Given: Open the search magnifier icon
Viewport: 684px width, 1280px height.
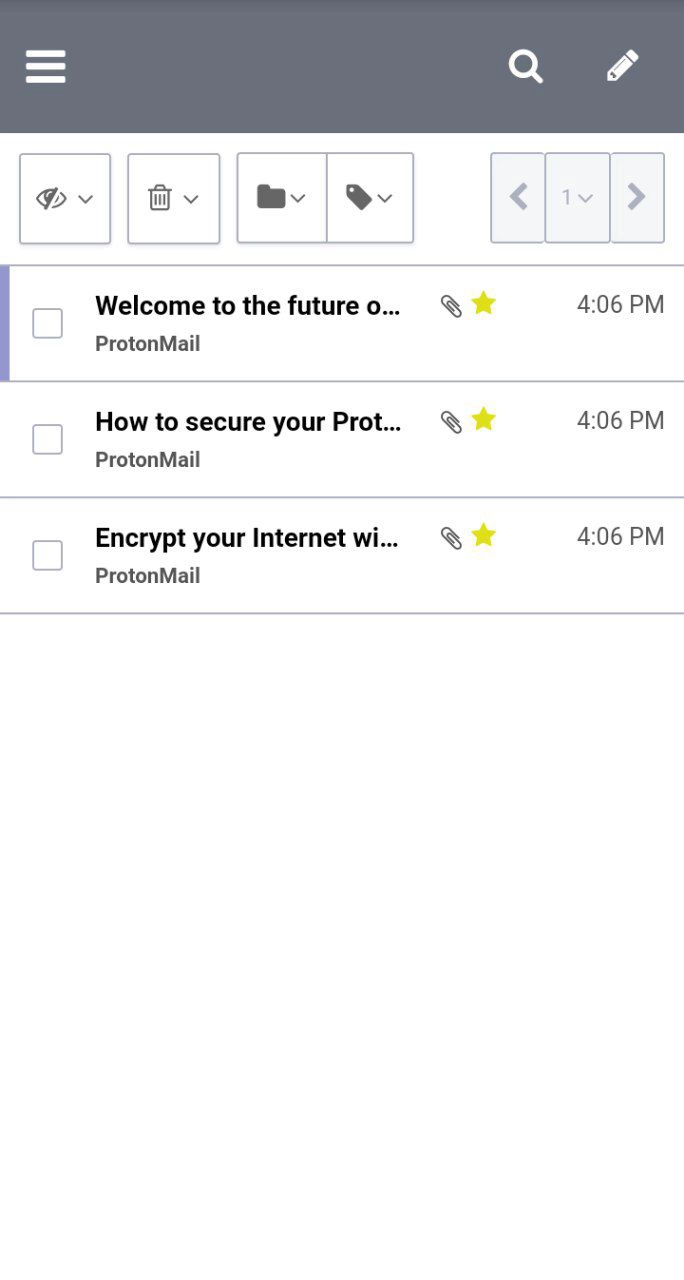Looking at the screenshot, I should click(x=526, y=67).
